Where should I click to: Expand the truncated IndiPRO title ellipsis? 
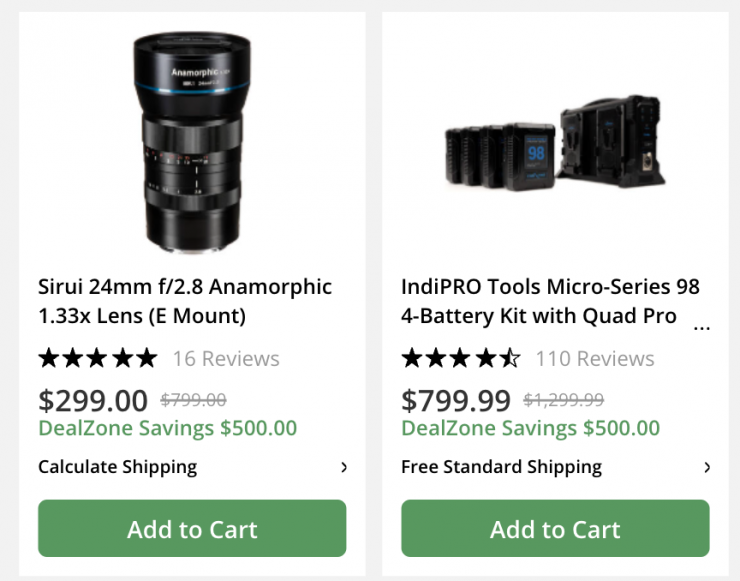[702, 324]
